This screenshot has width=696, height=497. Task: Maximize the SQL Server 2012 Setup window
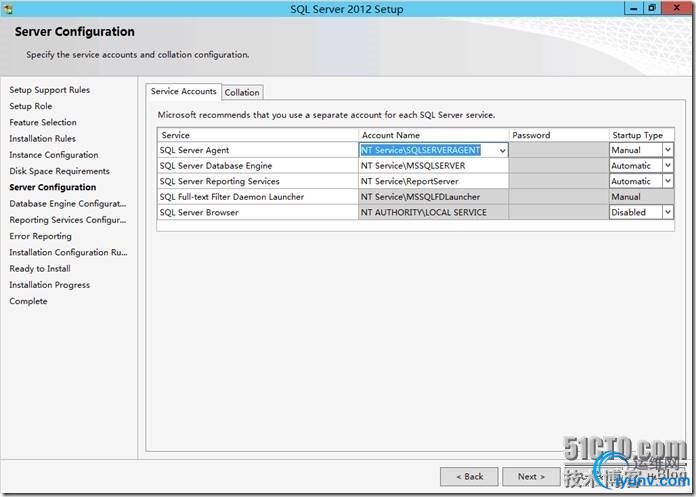pos(652,8)
